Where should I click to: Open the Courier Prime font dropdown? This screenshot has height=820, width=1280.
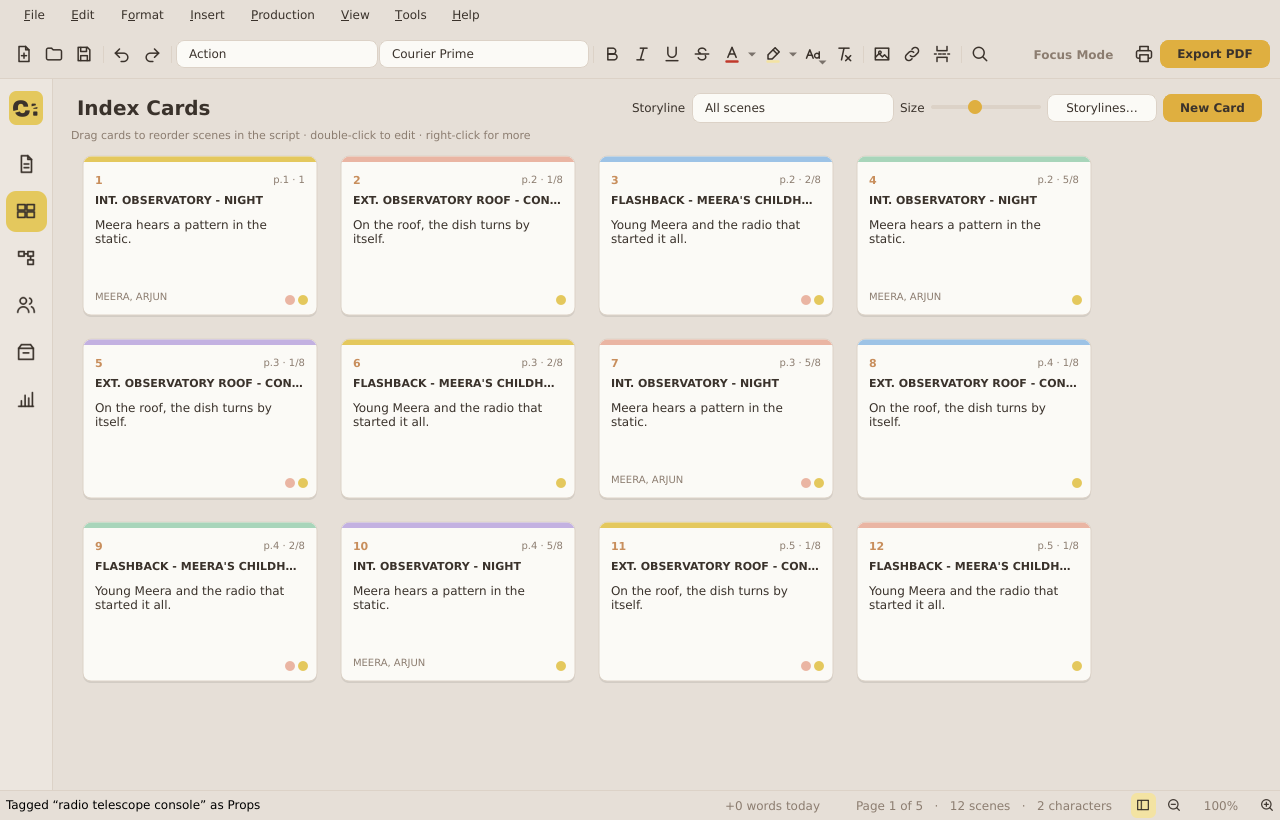pyautogui.click(x=484, y=54)
